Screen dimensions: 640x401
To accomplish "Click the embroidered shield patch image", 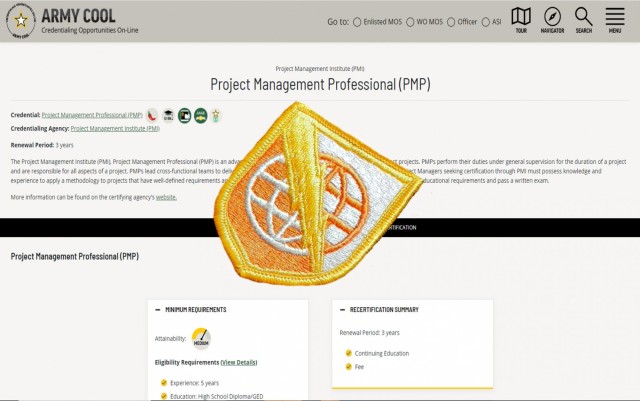I will pos(317,193).
